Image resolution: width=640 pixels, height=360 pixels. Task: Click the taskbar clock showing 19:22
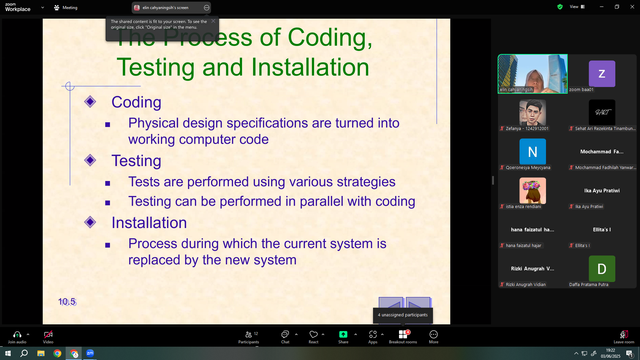[610, 353]
